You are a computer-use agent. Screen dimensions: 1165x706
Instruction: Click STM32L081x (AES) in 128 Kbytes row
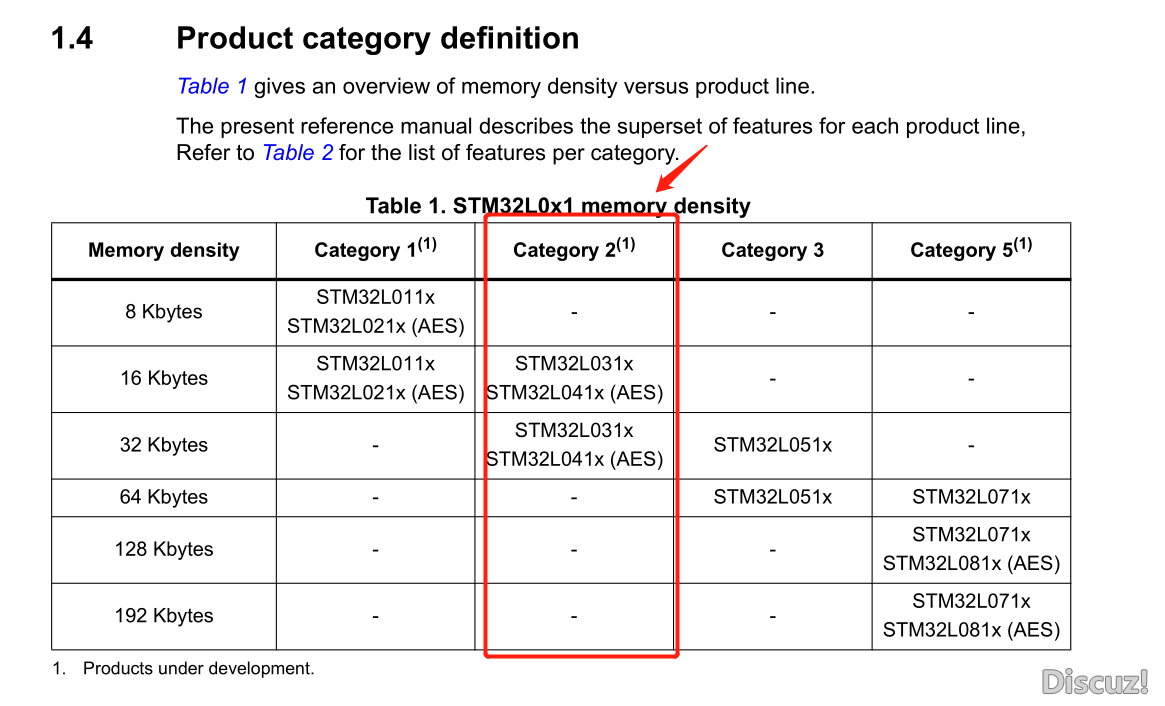971,563
